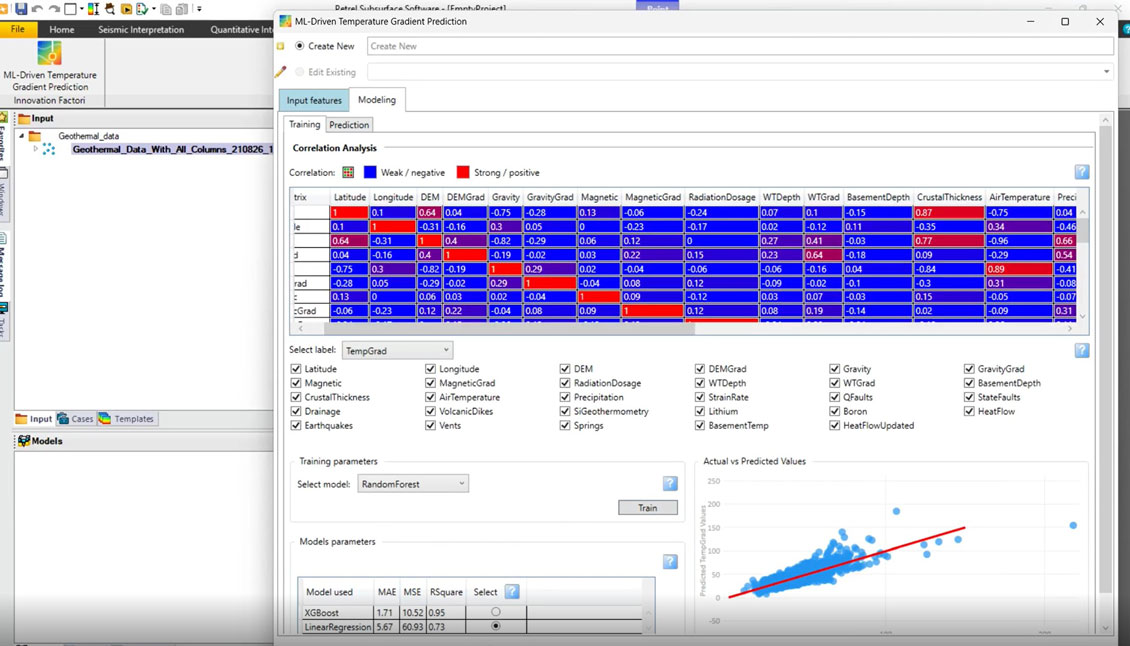Click the Create New name input field
This screenshot has width=1130, height=646.
coord(740,46)
